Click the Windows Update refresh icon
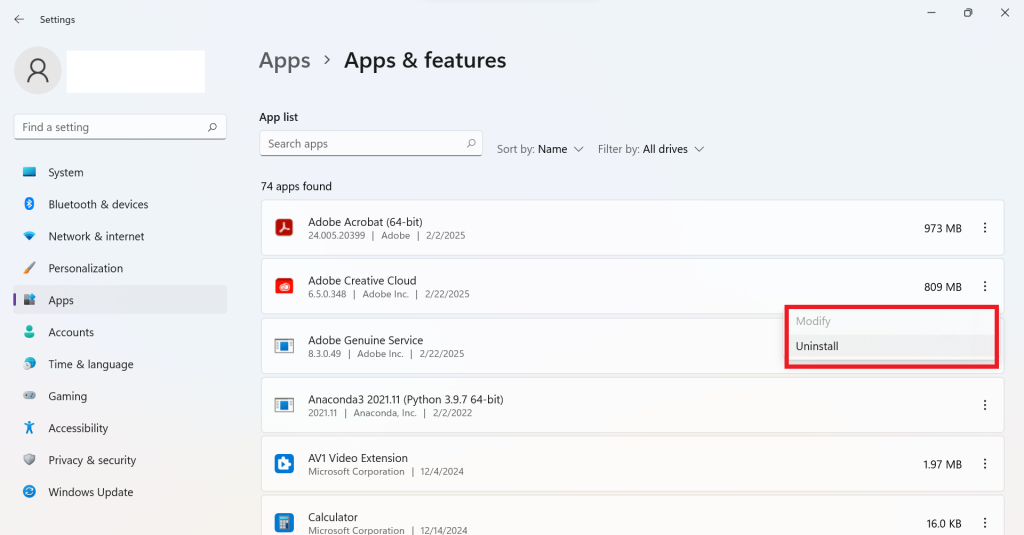Viewport: 1024px width, 535px height. (29, 491)
